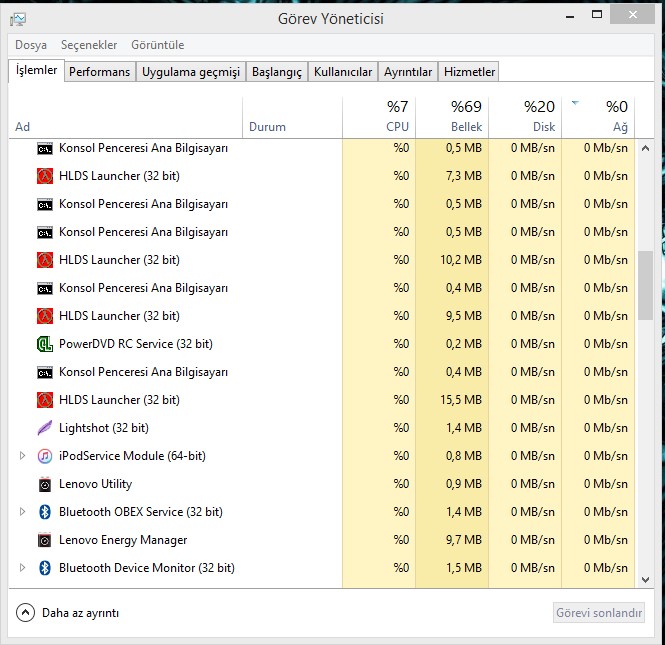Expand the Bluetooth Device Monitor entry

tap(23, 568)
